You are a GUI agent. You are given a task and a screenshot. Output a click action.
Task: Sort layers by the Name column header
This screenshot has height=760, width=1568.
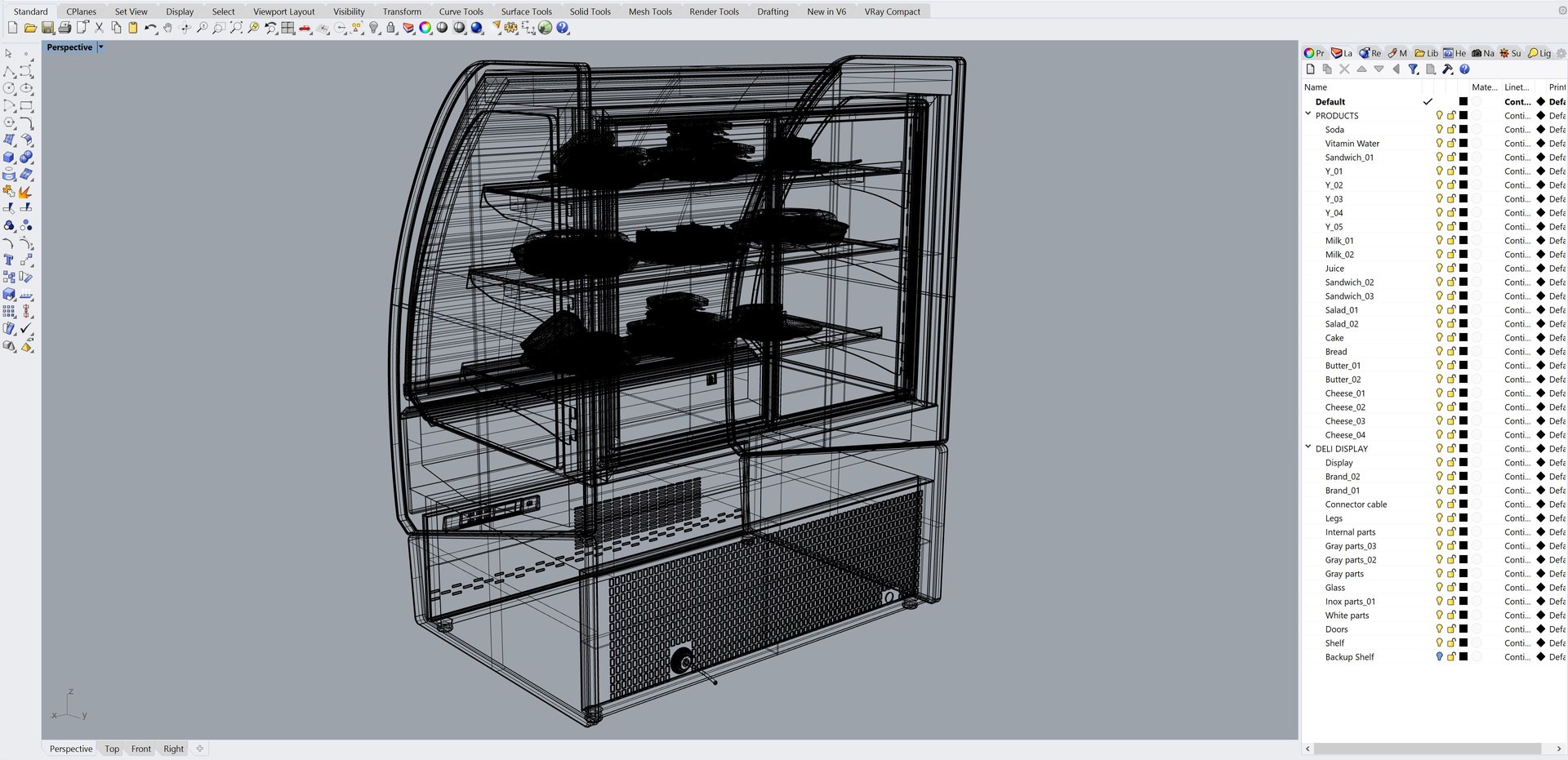click(x=1316, y=87)
